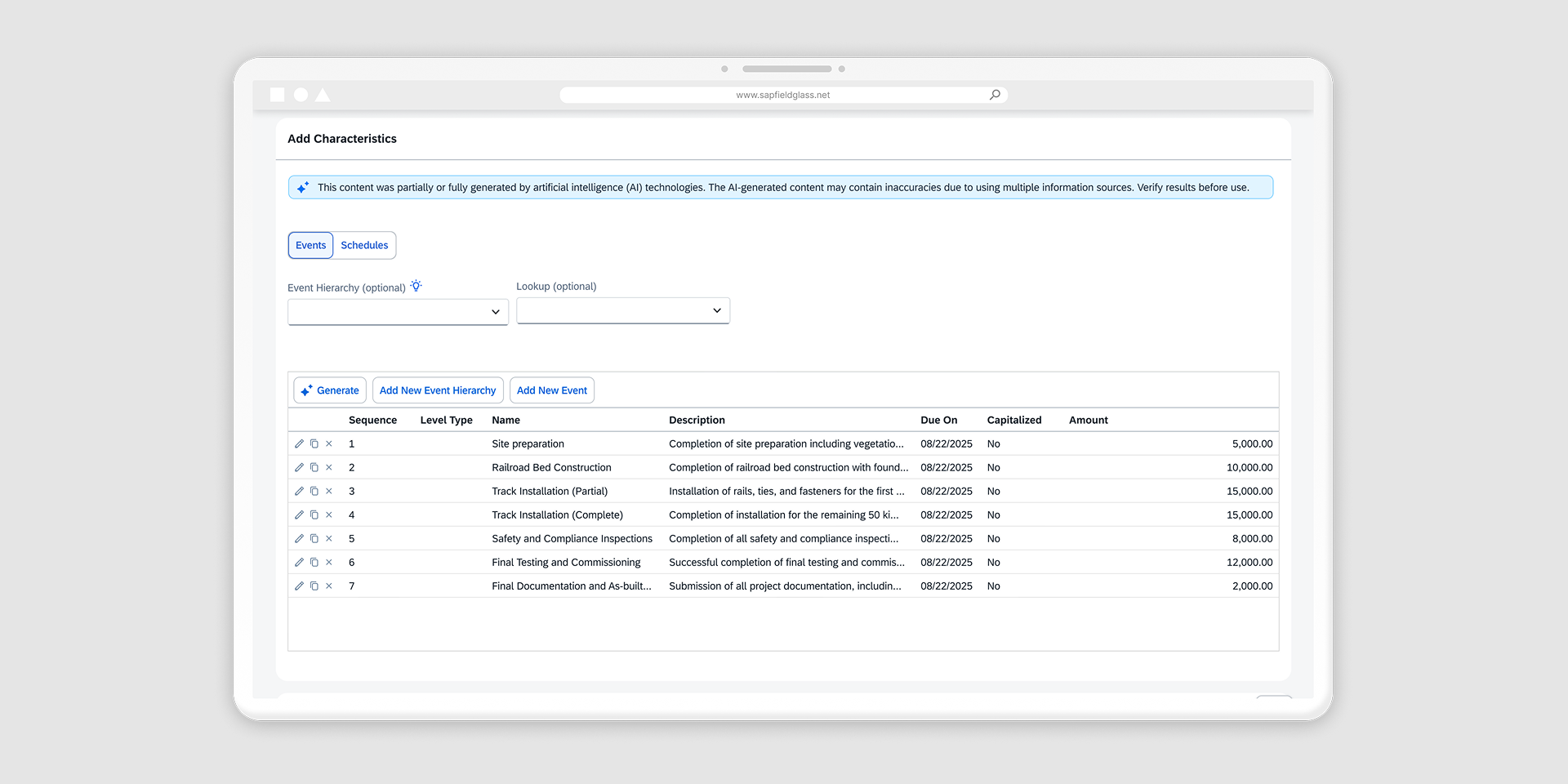Copy the Track Installation (Partial) row
Screen dimensions: 1568x784
click(314, 492)
